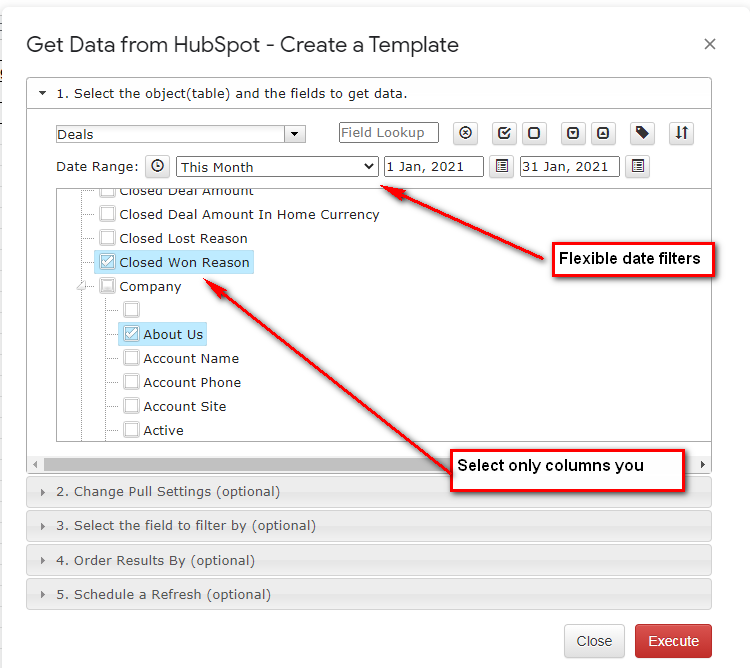Click the collapse all nodes icon

[x=603, y=133]
